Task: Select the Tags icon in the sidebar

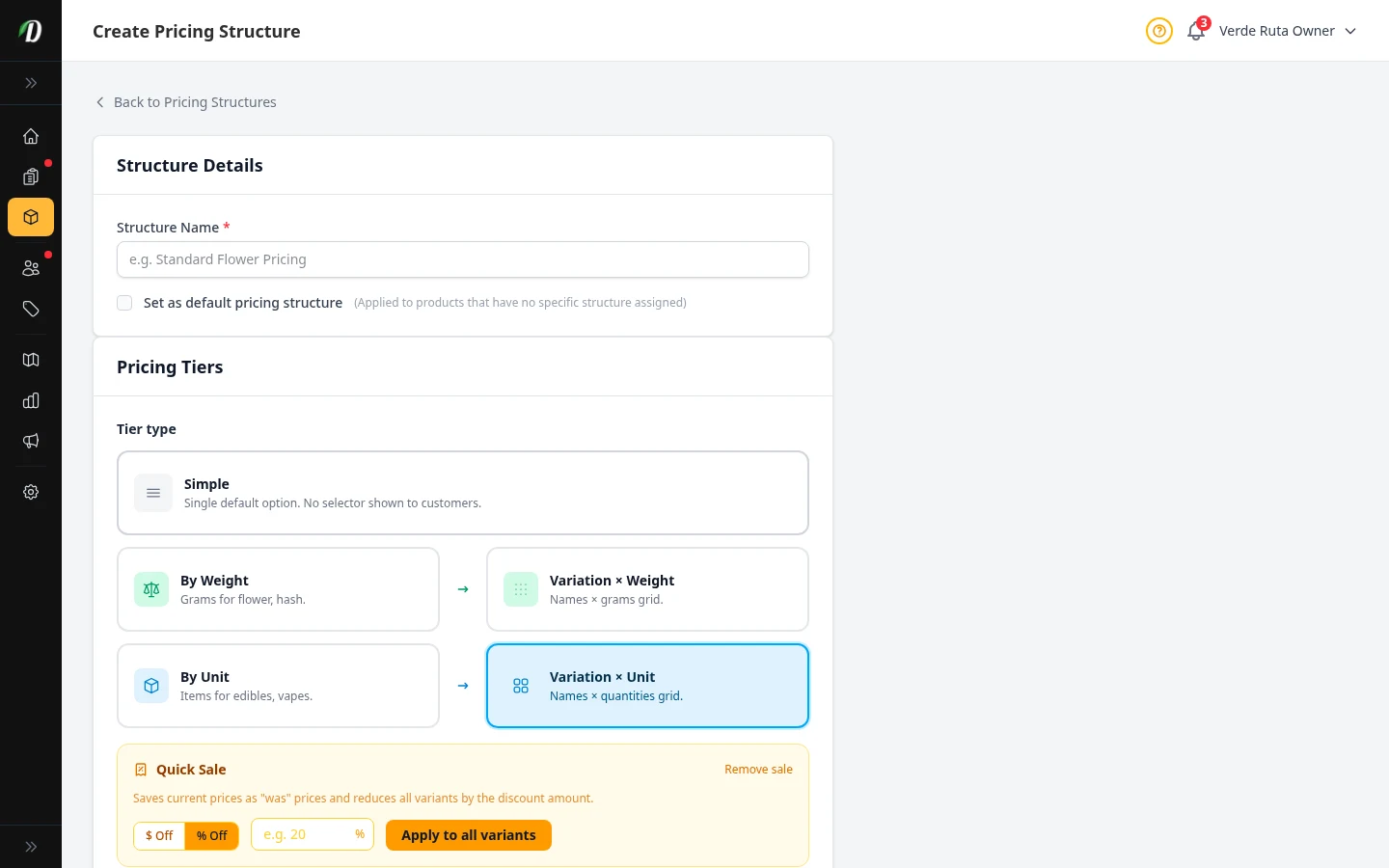Action: [31, 309]
